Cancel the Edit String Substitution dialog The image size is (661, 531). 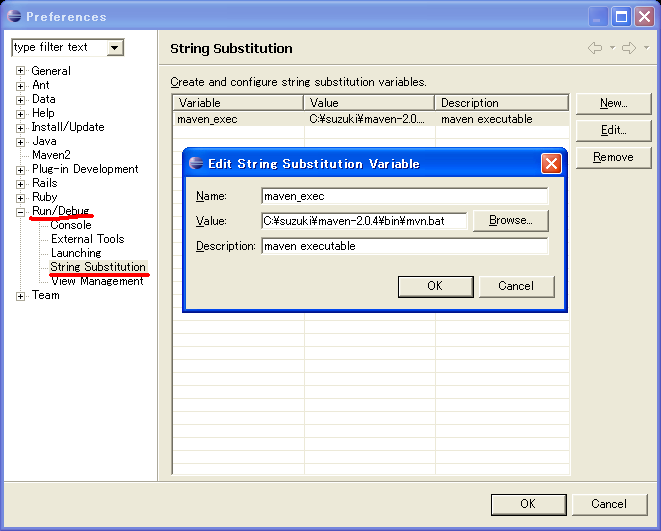tap(515, 286)
